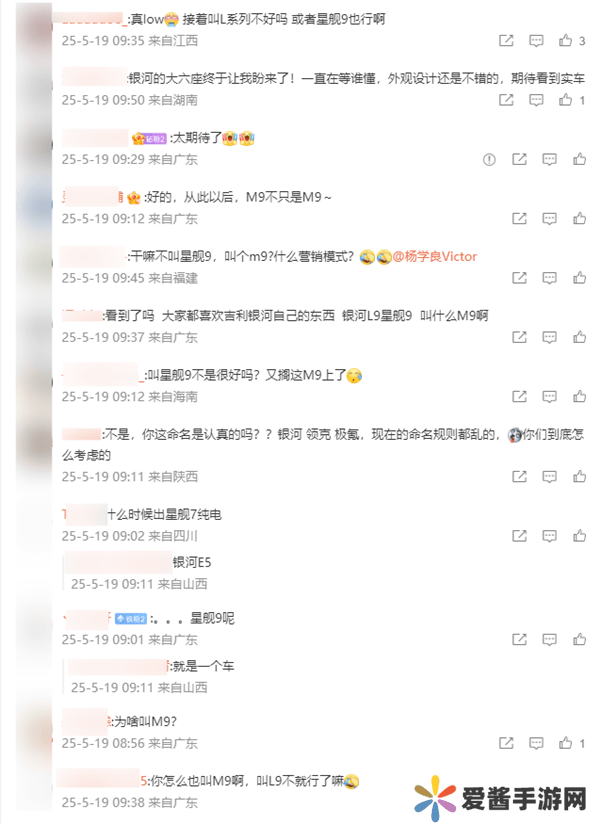
Task: Reply to the 09:11 陕西 naming comment
Action: pyautogui.click(x=550, y=476)
